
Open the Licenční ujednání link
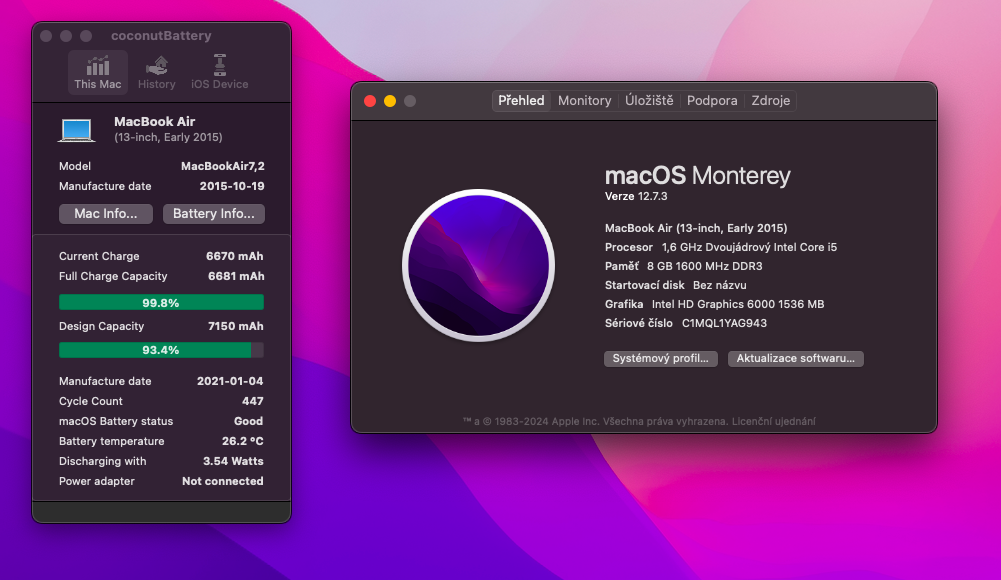(773, 421)
